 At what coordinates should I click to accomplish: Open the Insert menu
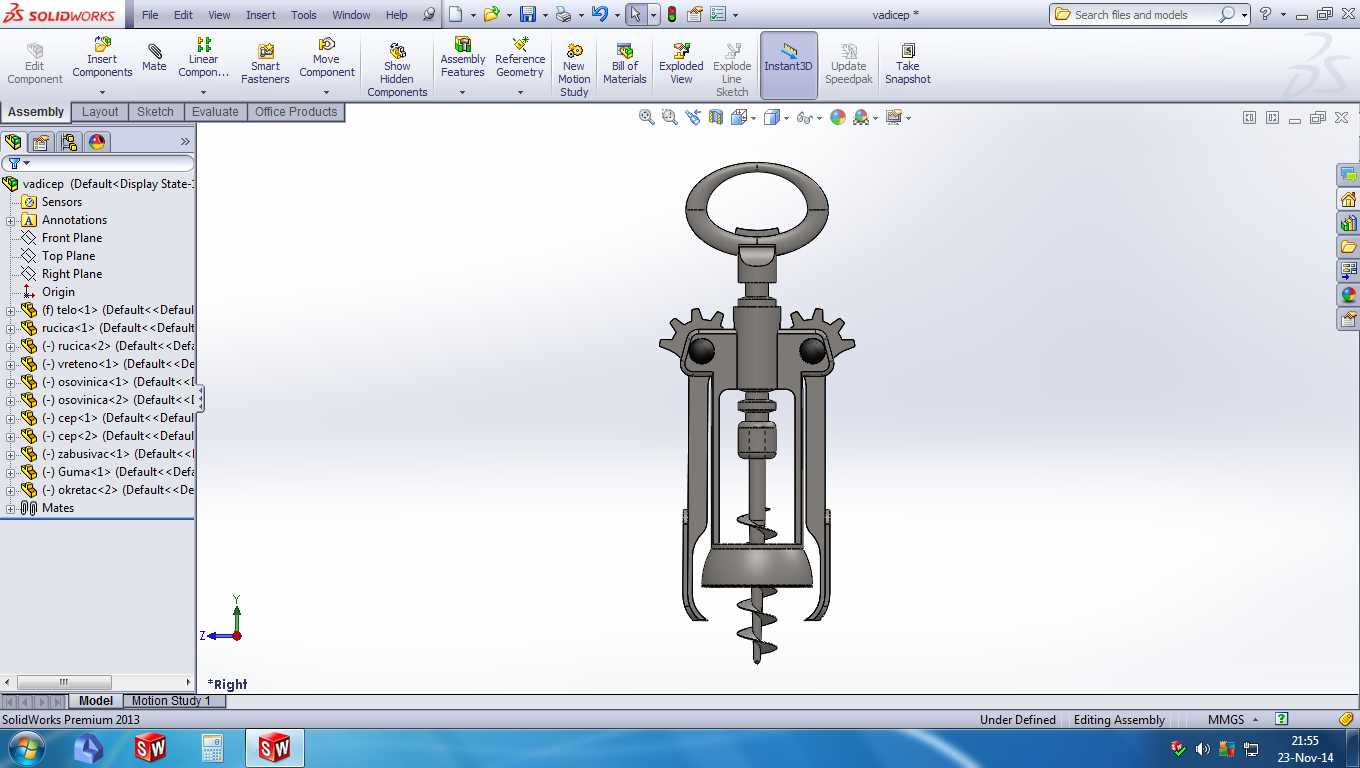coord(261,15)
